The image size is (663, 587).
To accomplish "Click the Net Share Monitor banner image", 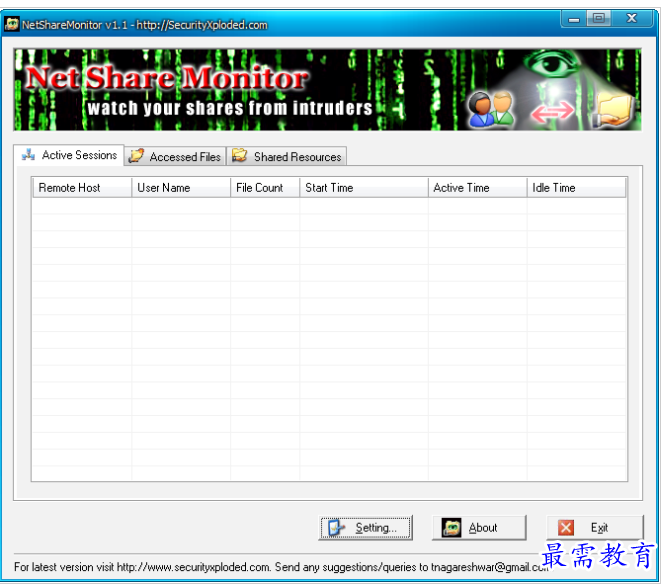I will click(328, 90).
